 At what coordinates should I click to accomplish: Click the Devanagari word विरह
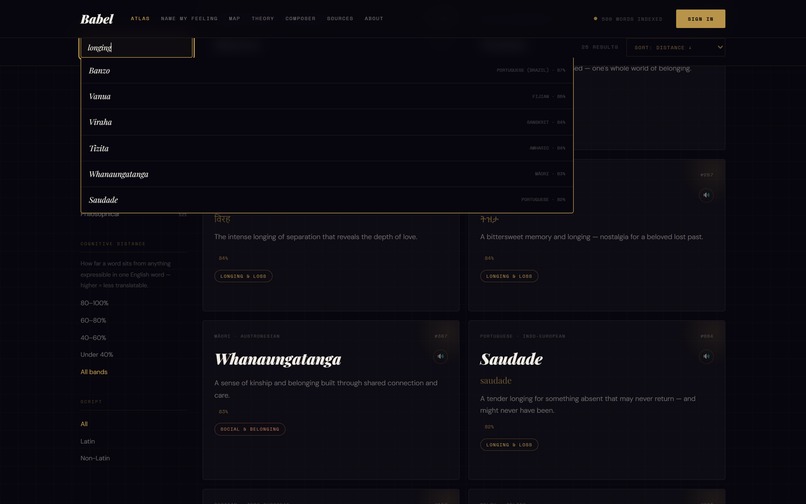click(222, 219)
